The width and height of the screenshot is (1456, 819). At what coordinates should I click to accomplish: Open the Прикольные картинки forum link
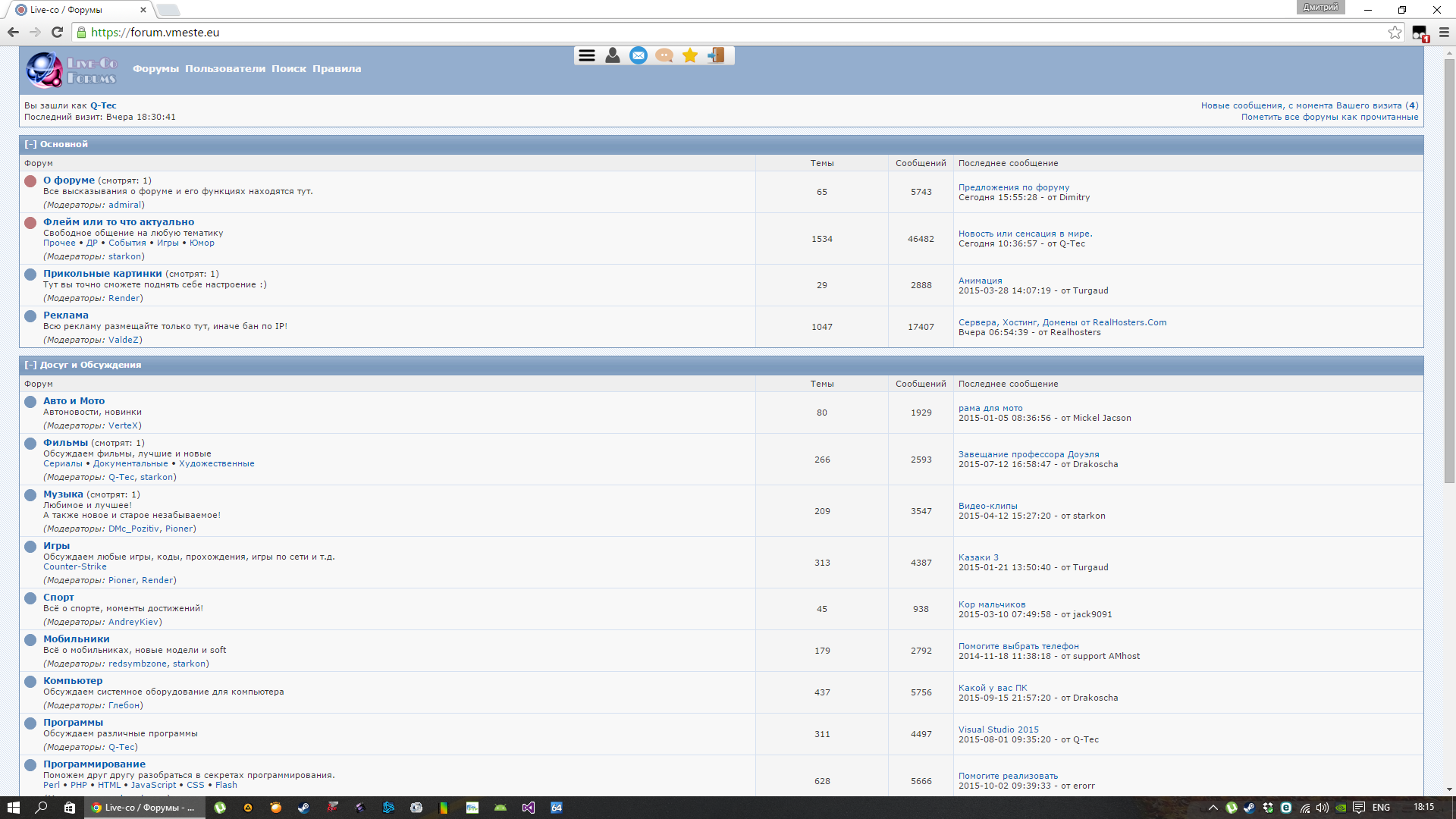click(102, 274)
